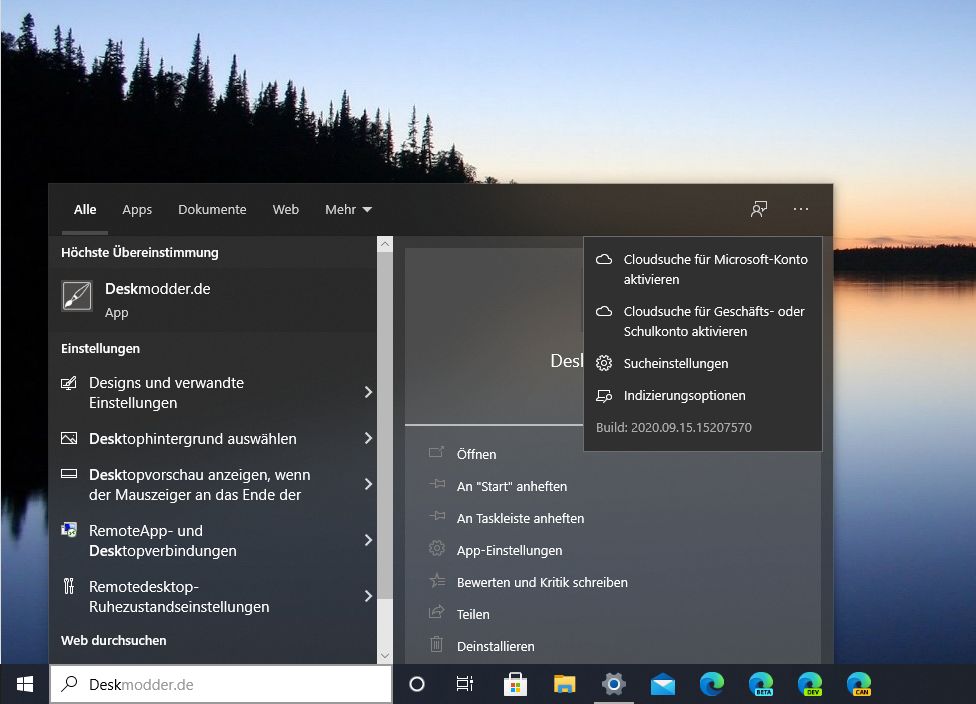
Task: Click the share icon beside Teilen
Action: 437,612
